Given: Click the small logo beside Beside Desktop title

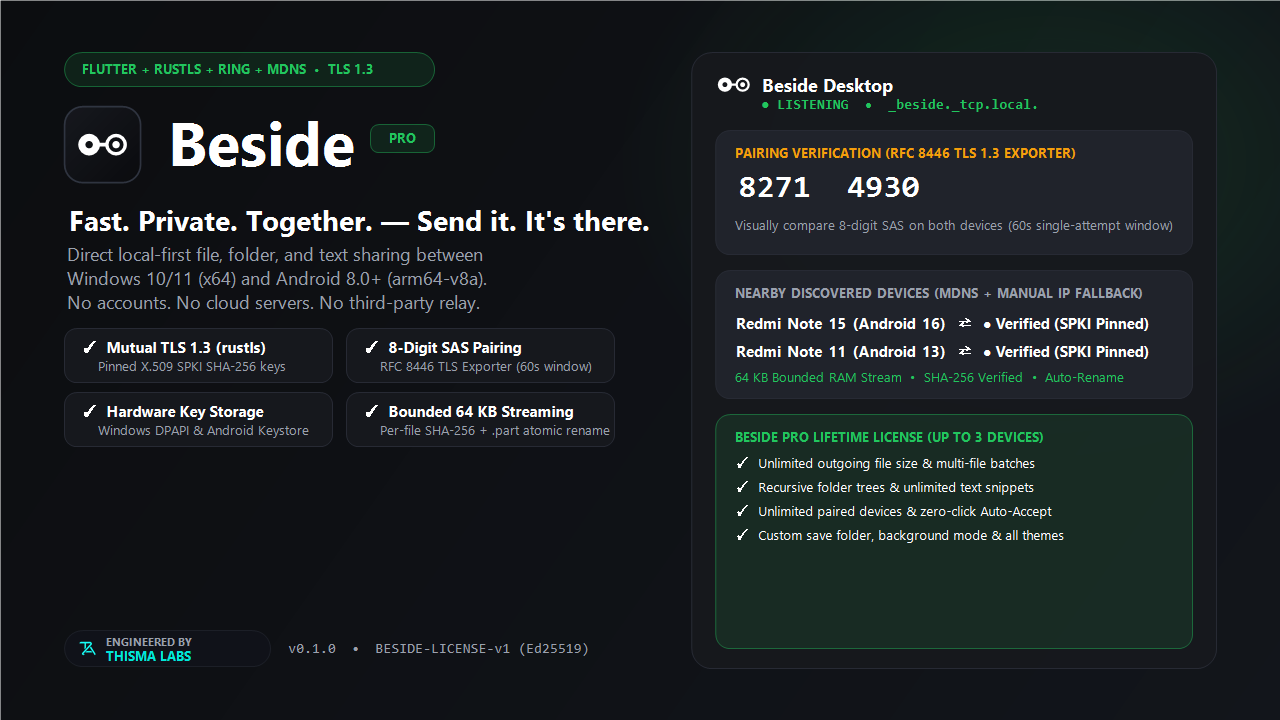Looking at the screenshot, I should click(734, 85).
